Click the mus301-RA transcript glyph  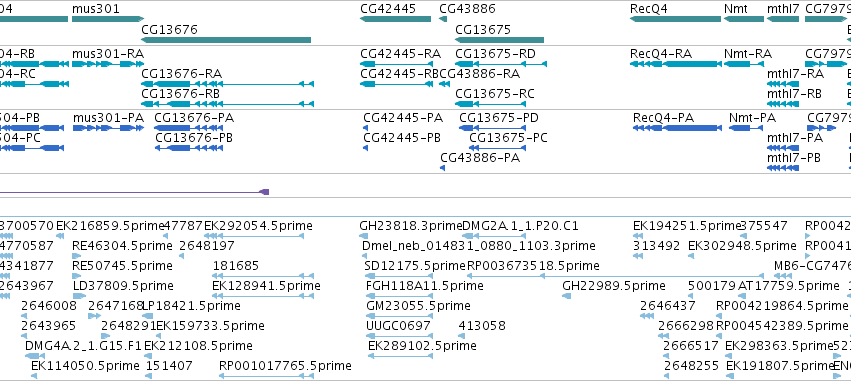pyautogui.click(x=107, y=64)
